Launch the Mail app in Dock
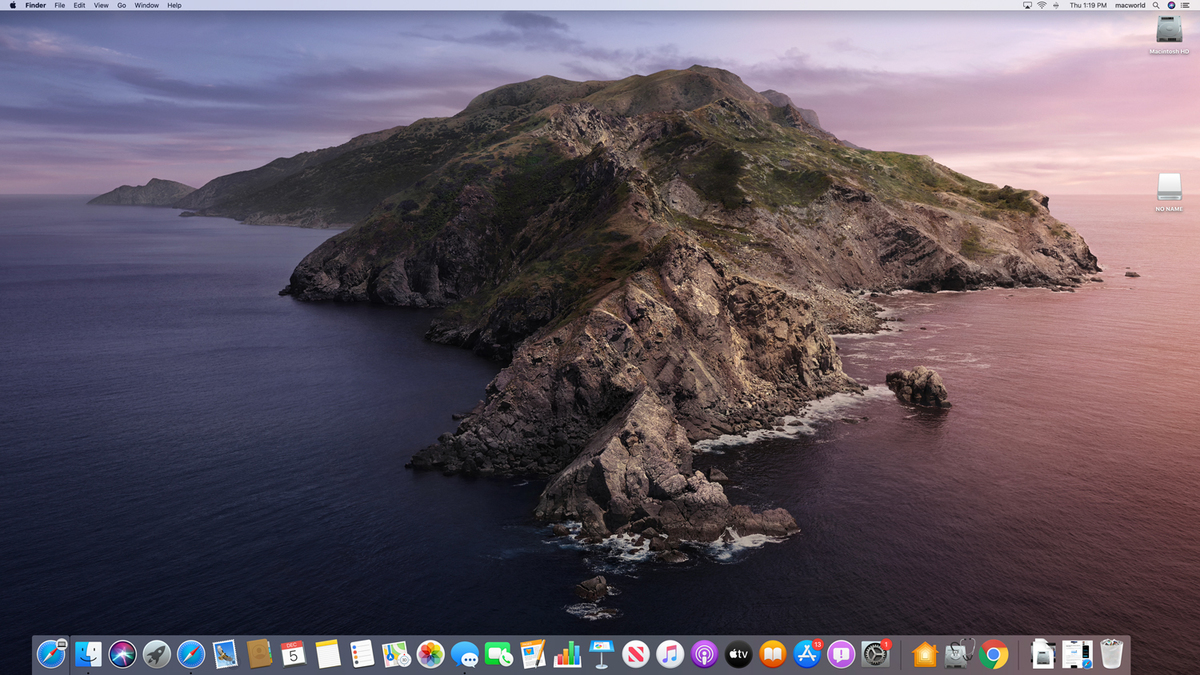Image resolution: width=1200 pixels, height=675 pixels. tap(225, 654)
